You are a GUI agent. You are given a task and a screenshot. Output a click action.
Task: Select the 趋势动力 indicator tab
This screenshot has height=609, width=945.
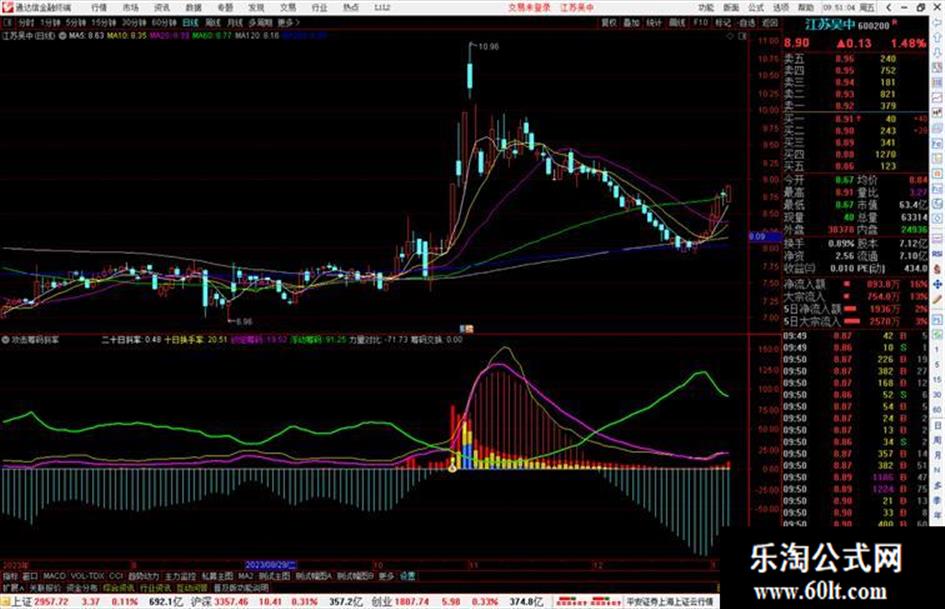pyautogui.click(x=143, y=576)
